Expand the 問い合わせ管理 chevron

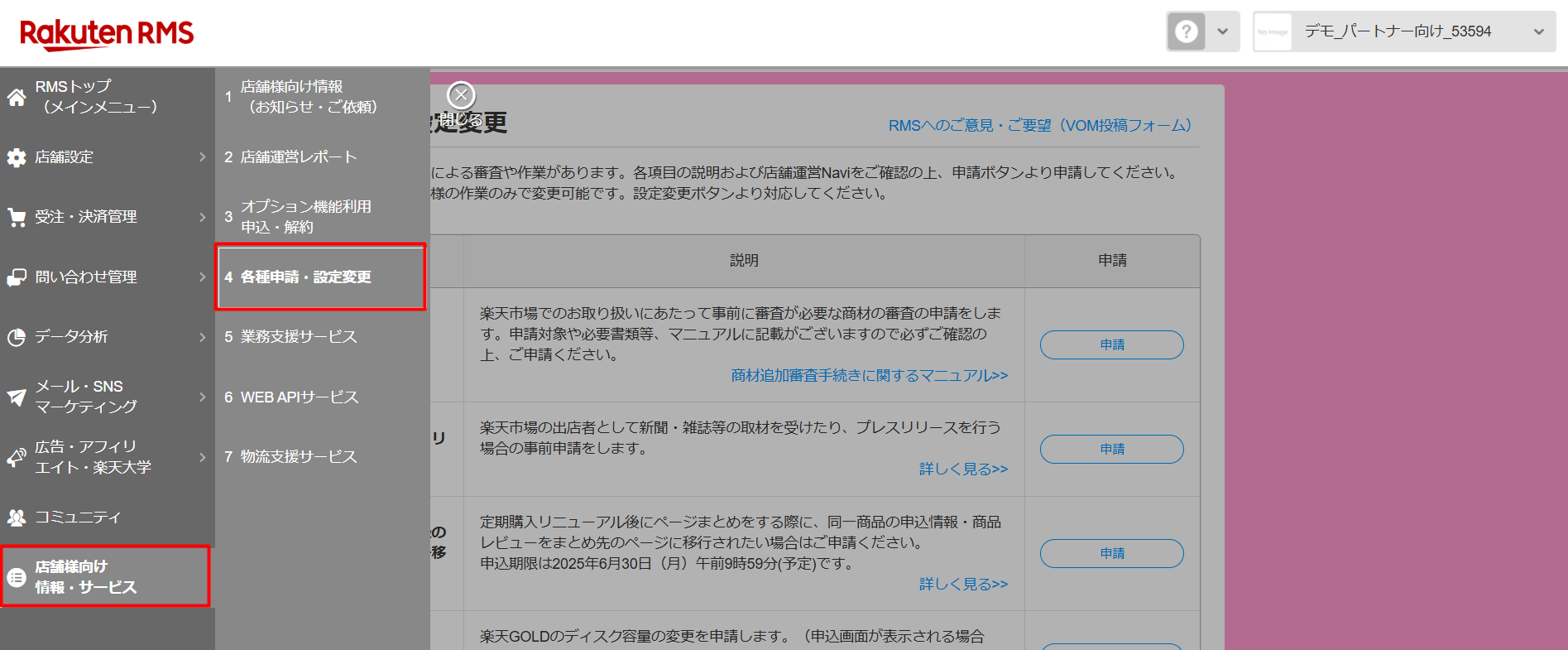(203, 277)
